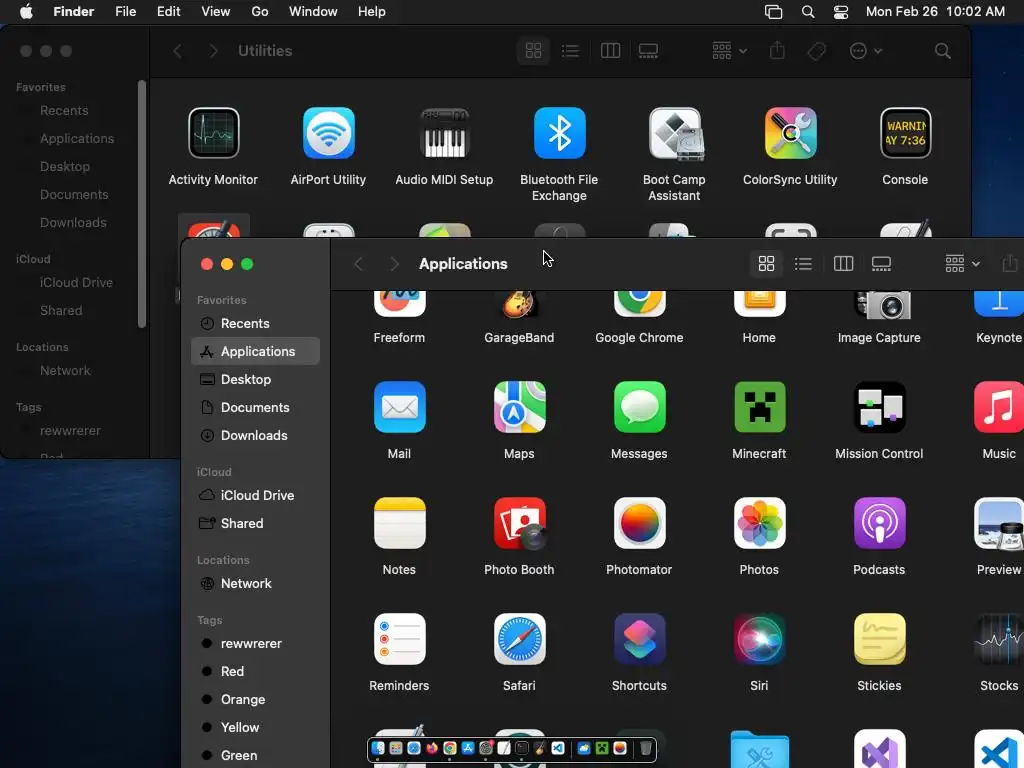Select Google Chrome in Applications

click(639, 304)
